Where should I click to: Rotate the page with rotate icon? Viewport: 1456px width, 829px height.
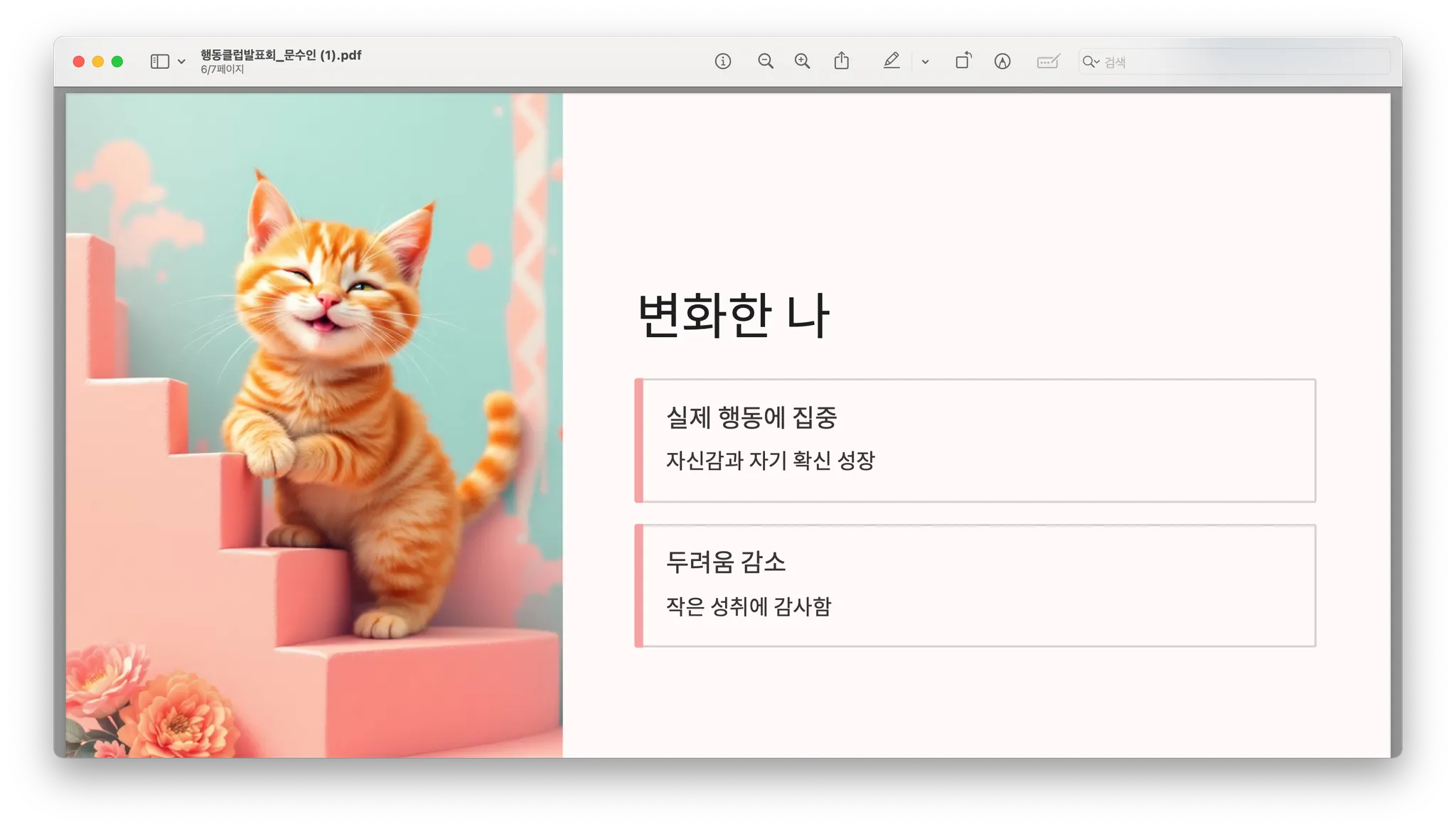[x=963, y=61]
